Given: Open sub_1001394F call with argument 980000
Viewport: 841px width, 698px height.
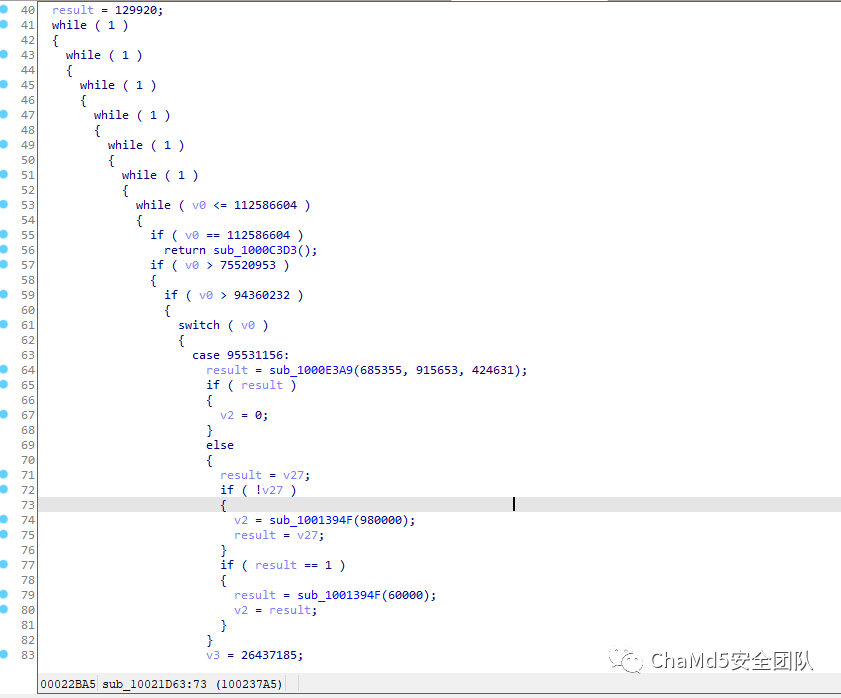Looking at the screenshot, I should (311, 520).
